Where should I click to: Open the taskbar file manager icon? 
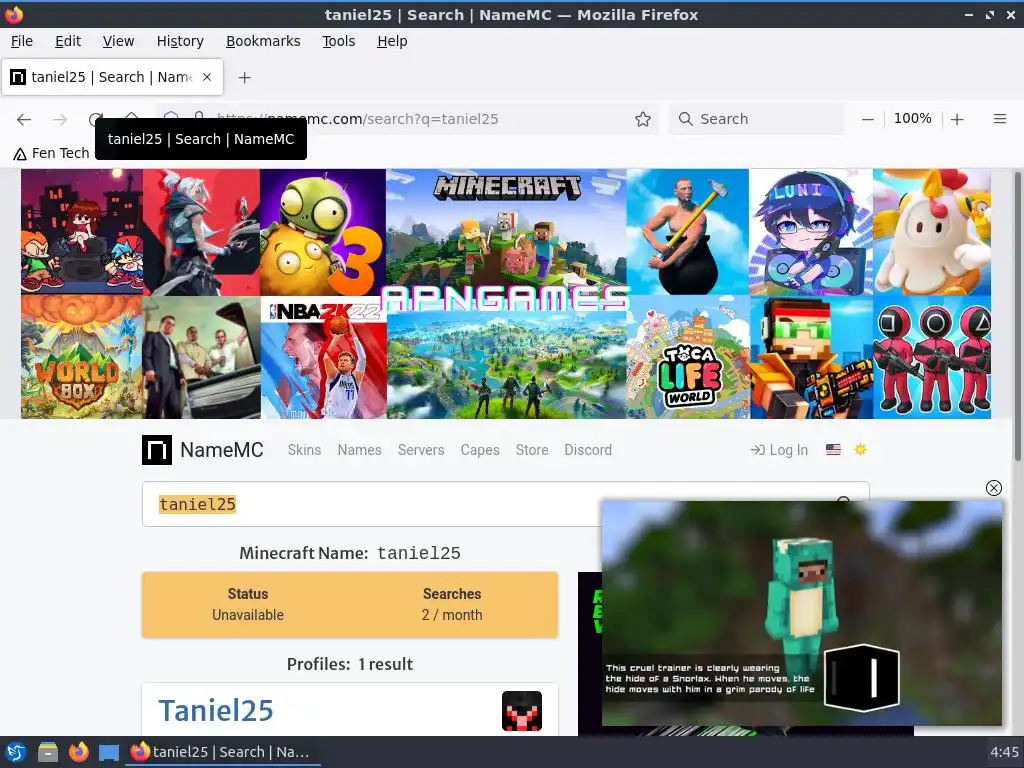click(48, 752)
